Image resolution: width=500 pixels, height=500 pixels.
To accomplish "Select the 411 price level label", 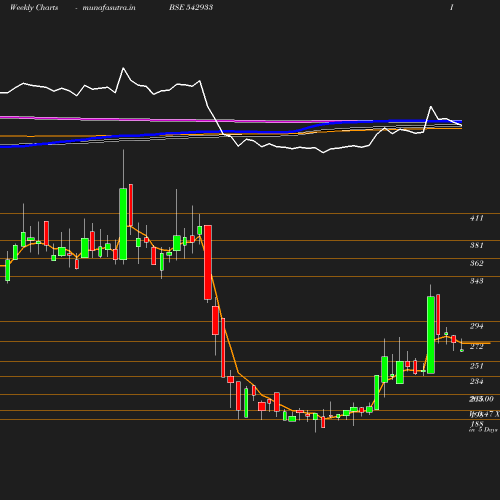I will click(x=477, y=218).
